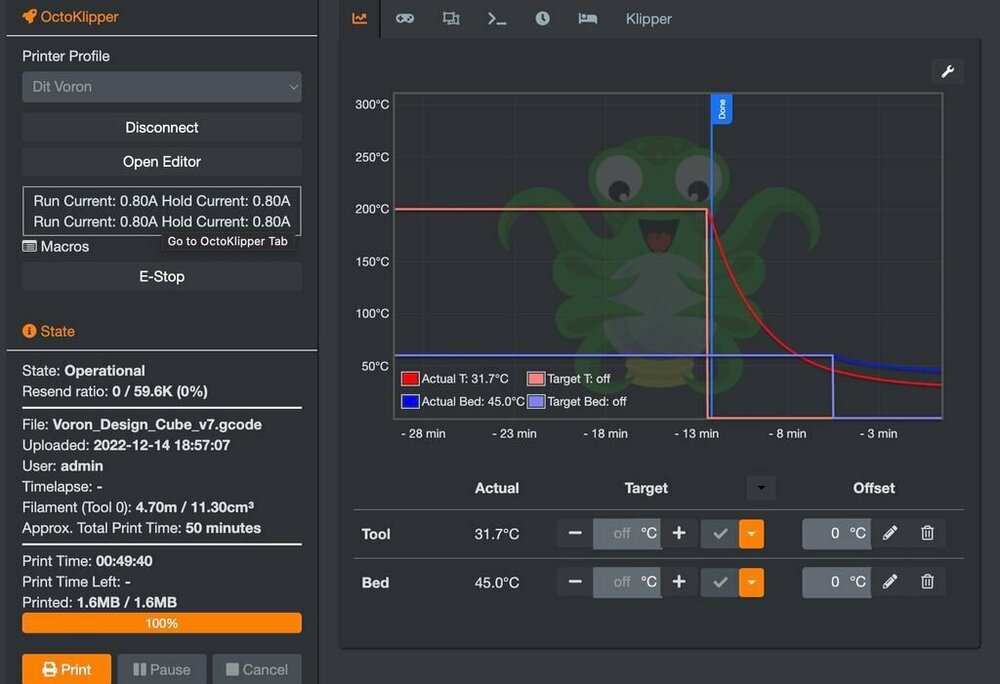Click the wrench settings icon above graph
Screen dimensions: 1000x684
point(947,71)
